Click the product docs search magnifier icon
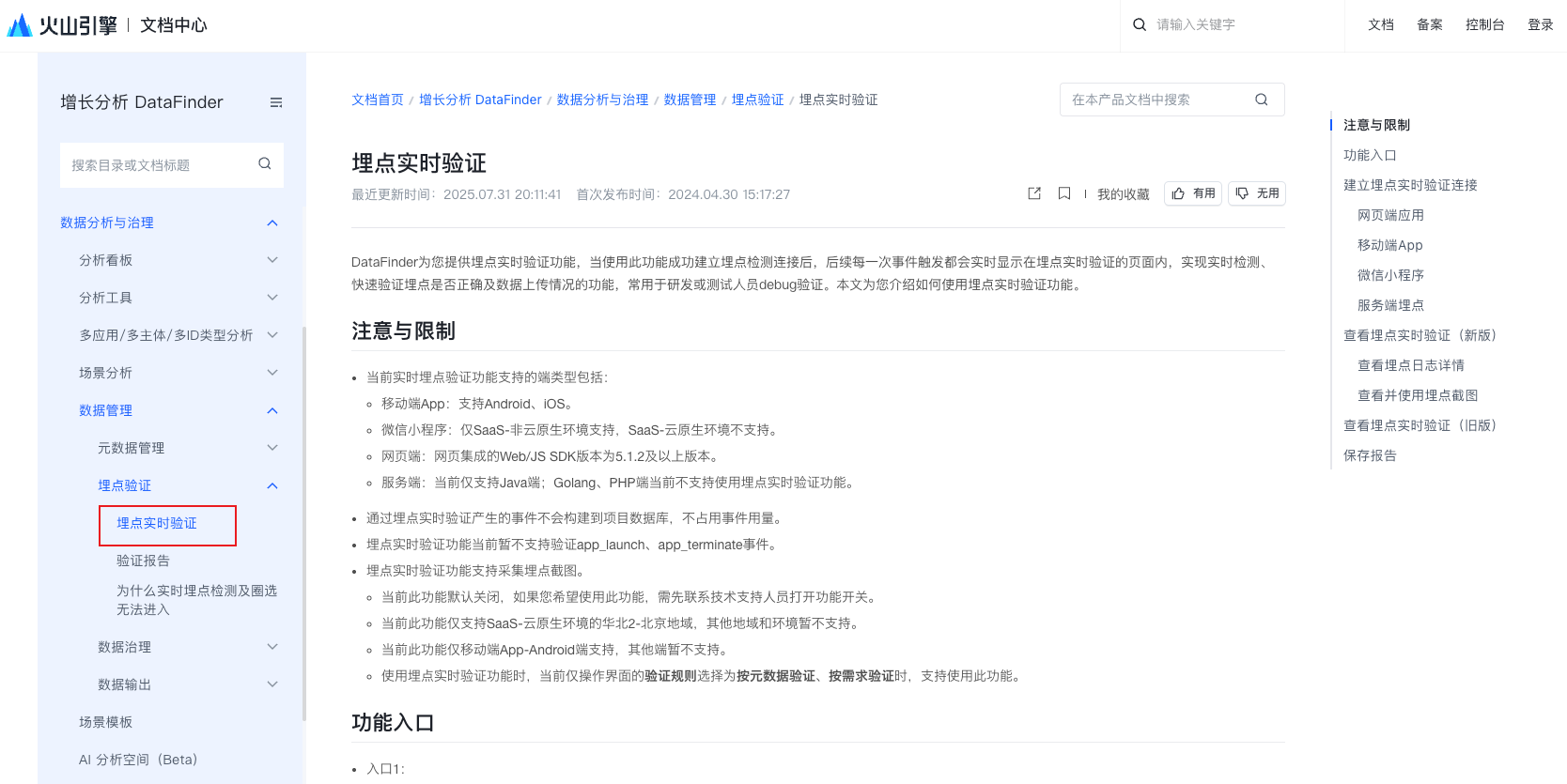 [1262, 100]
